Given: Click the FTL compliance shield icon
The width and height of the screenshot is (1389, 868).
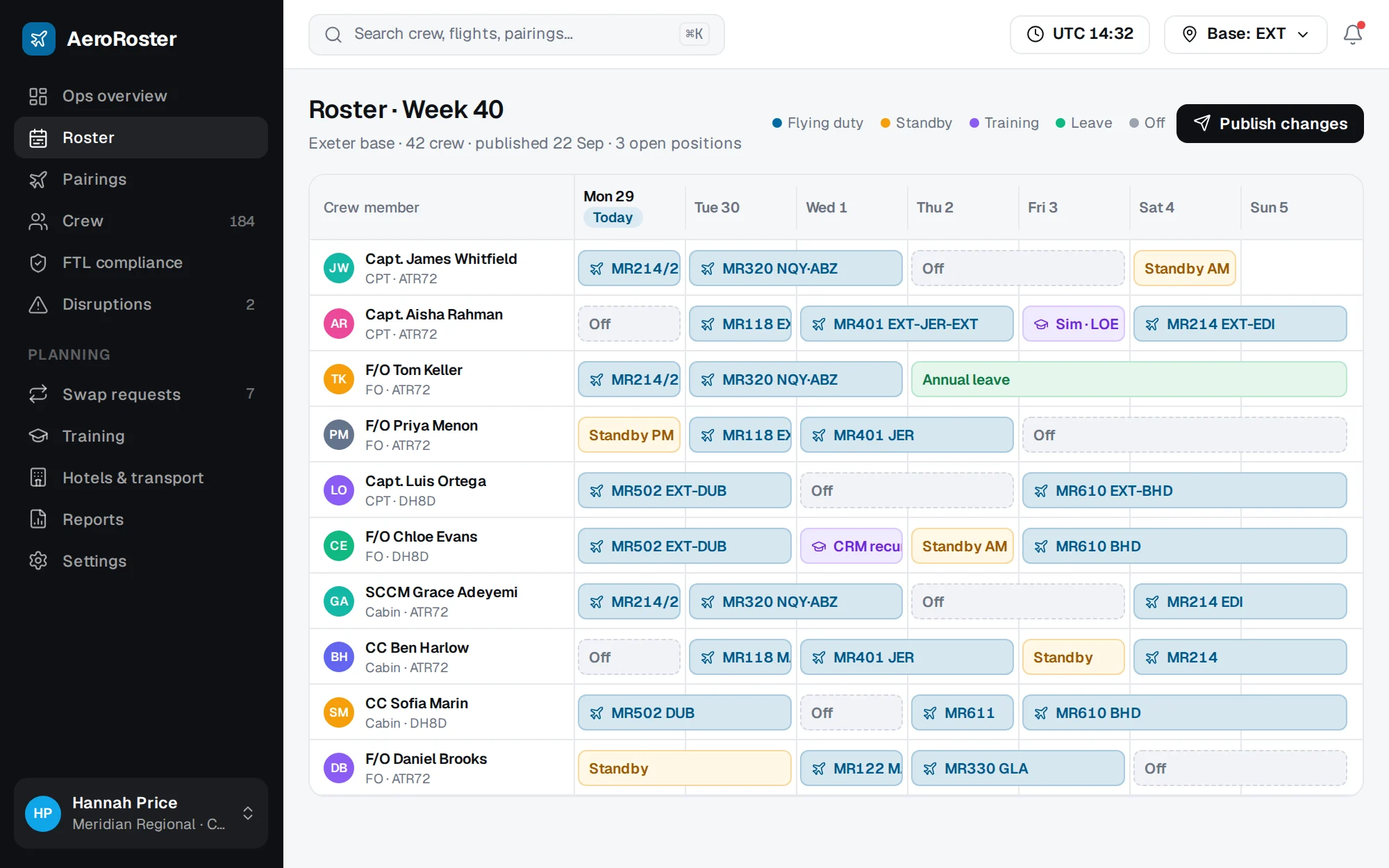Looking at the screenshot, I should point(38,262).
